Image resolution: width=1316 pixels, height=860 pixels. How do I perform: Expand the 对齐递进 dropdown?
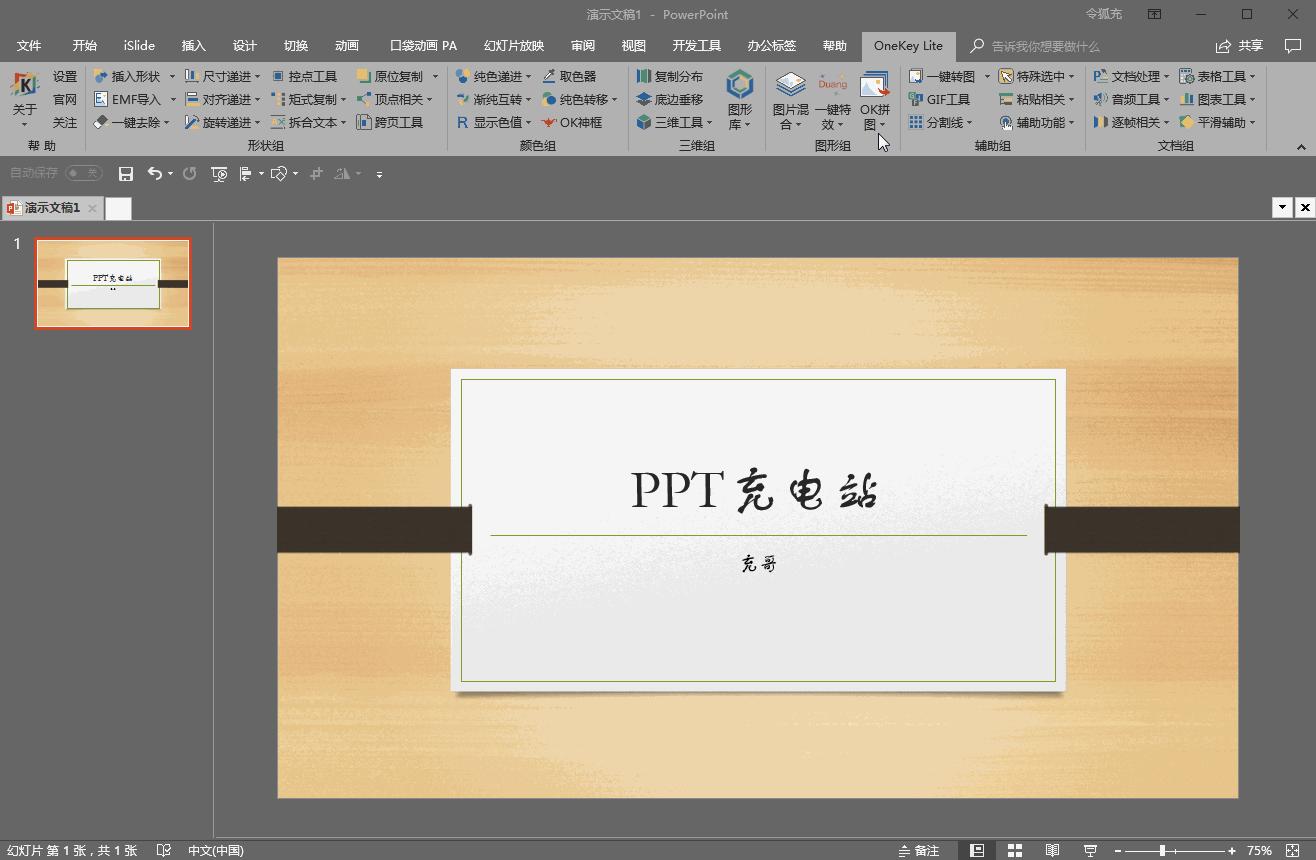tap(257, 100)
